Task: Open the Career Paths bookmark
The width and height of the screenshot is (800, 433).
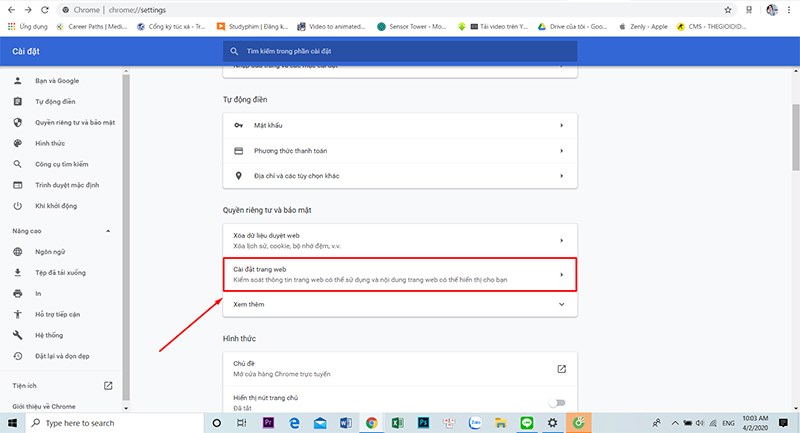Action: (92, 27)
